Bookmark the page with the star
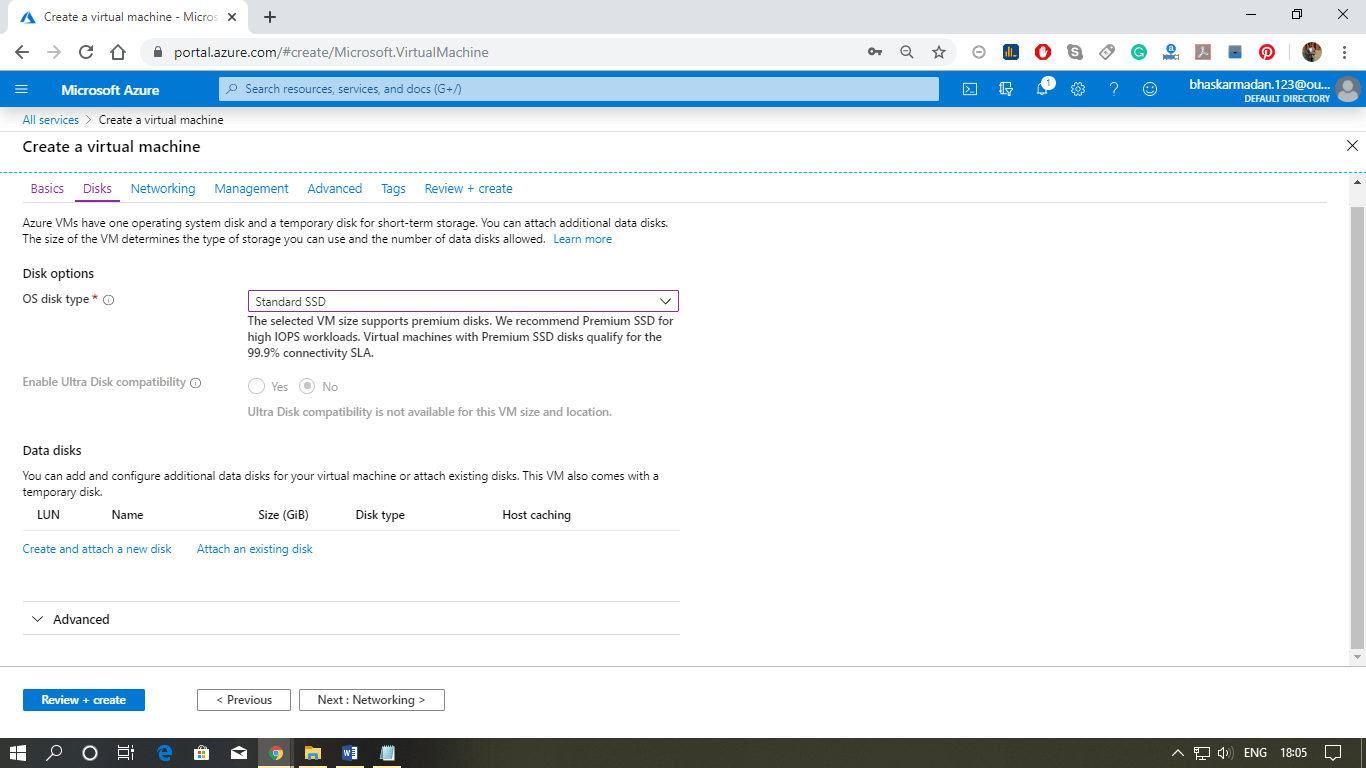Screen dimensions: 1366x768 tap(938, 50)
